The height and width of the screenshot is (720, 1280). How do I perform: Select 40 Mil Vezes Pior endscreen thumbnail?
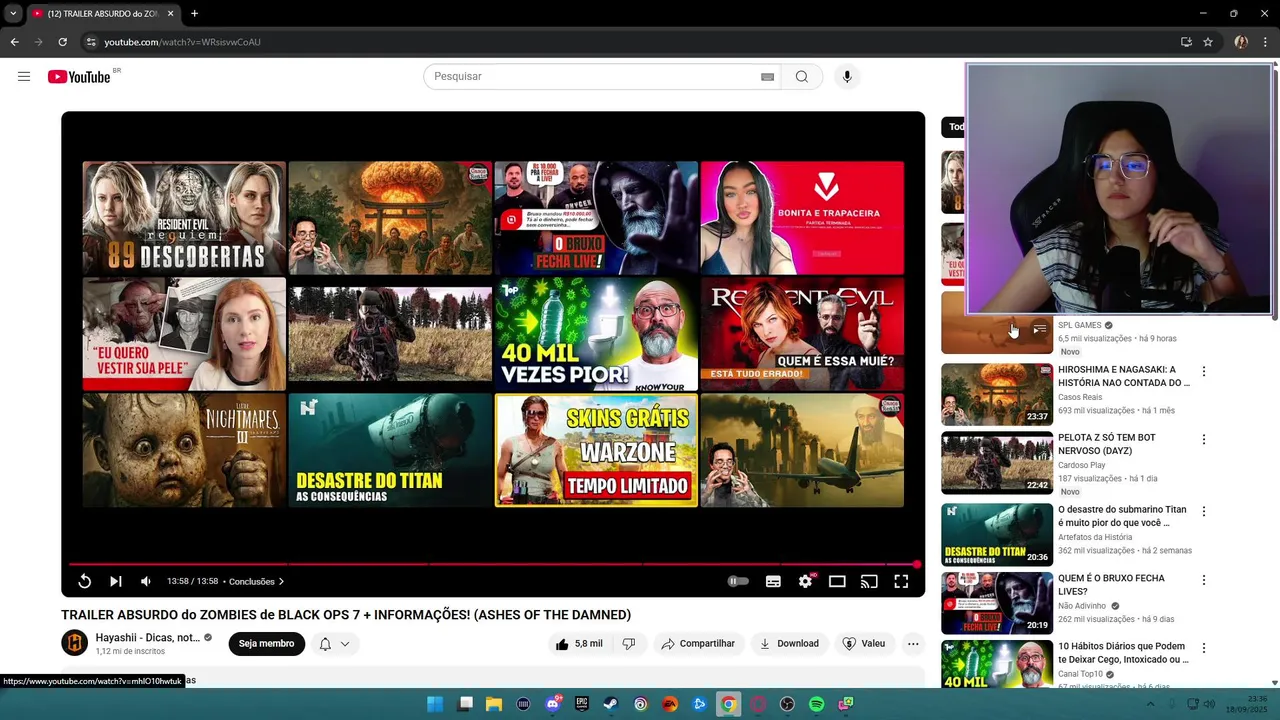point(596,334)
